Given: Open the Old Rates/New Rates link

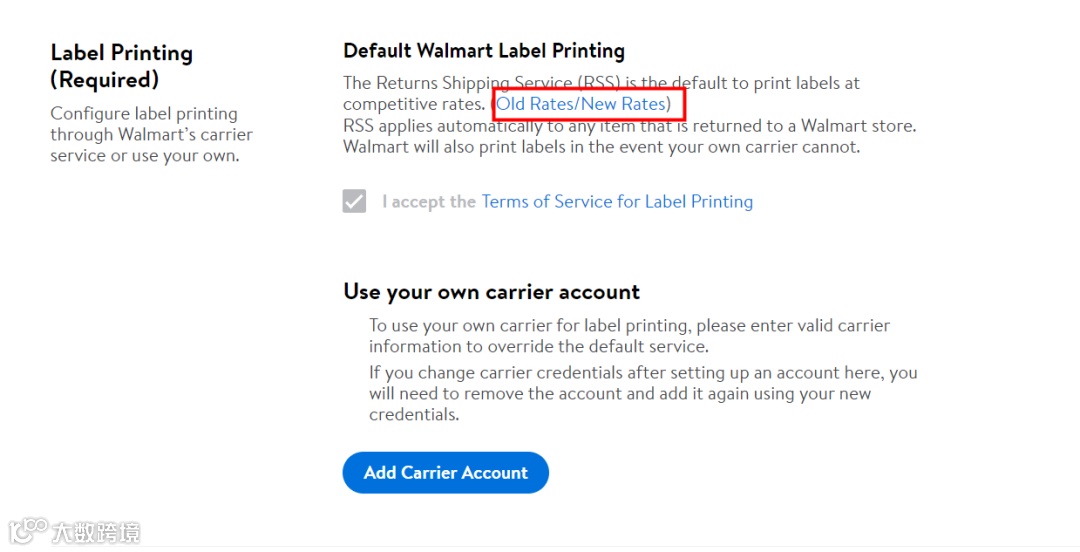Looking at the screenshot, I should pyautogui.click(x=581, y=104).
